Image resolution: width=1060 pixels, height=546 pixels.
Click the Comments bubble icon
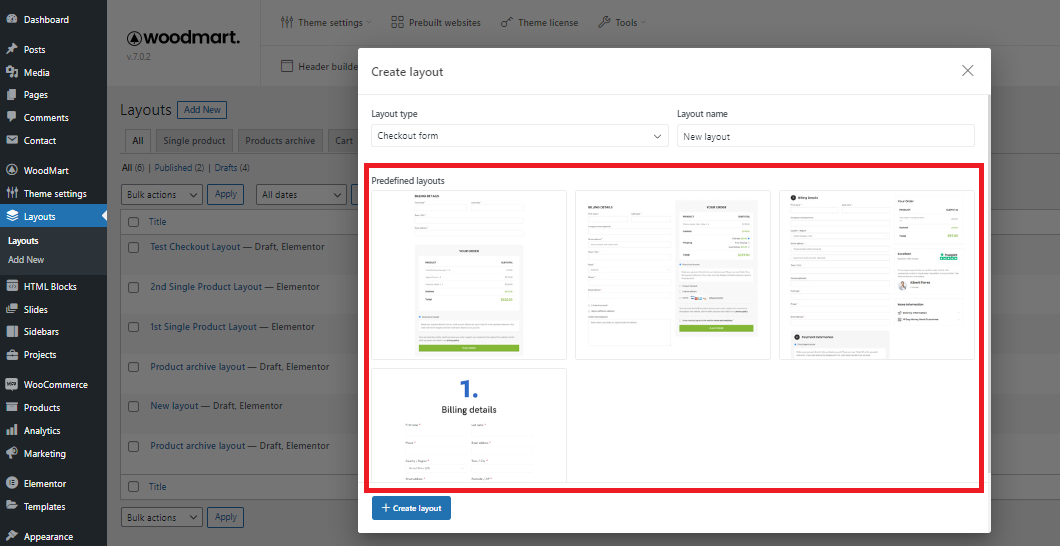[x=11, y=118]
